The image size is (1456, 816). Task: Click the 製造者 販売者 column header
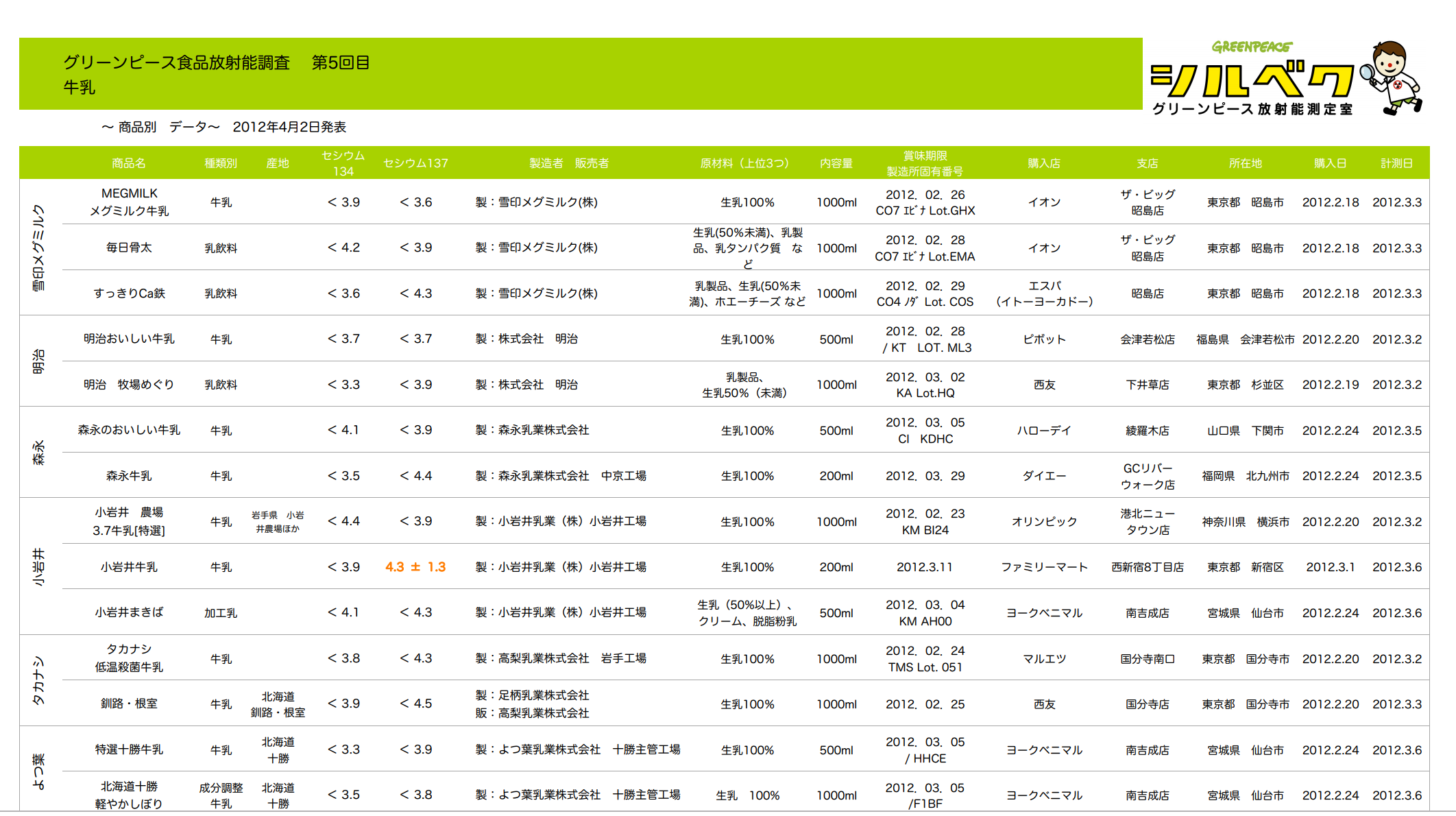click(x=569, y=163)
